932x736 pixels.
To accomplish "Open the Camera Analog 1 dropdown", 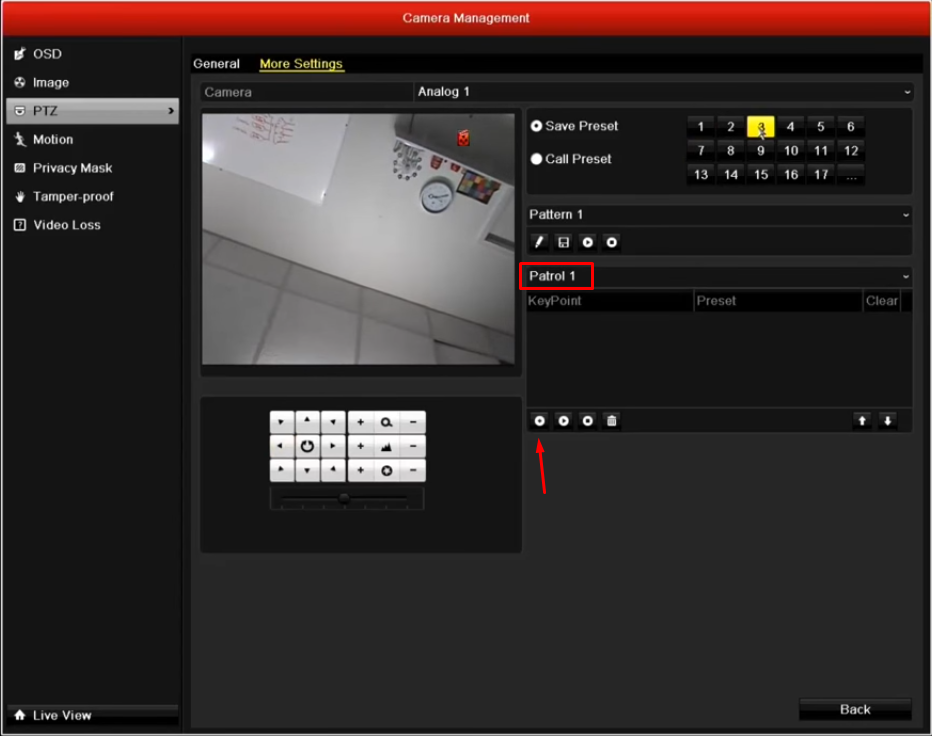I will [663, 92].
